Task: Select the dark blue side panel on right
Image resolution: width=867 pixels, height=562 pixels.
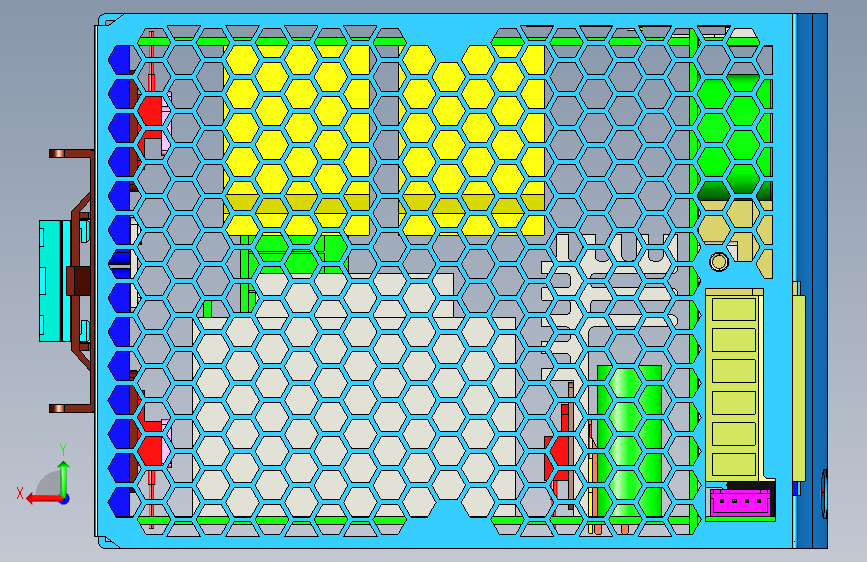Action: (812, 281)
